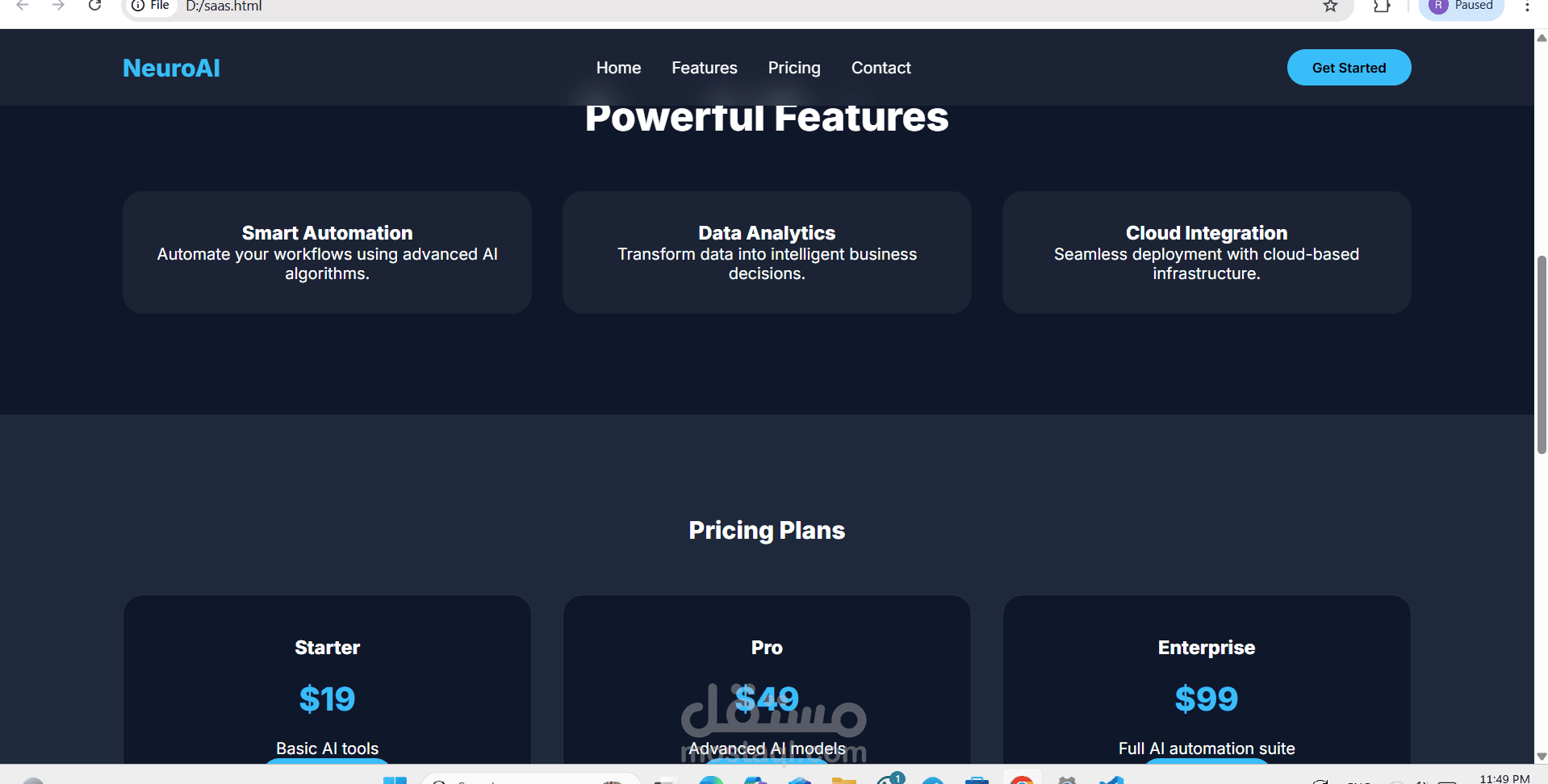The height and width of the screenshot is (784, 1548).
Task: Click the scrollbar down arrow
Action: click(1542, 757)
